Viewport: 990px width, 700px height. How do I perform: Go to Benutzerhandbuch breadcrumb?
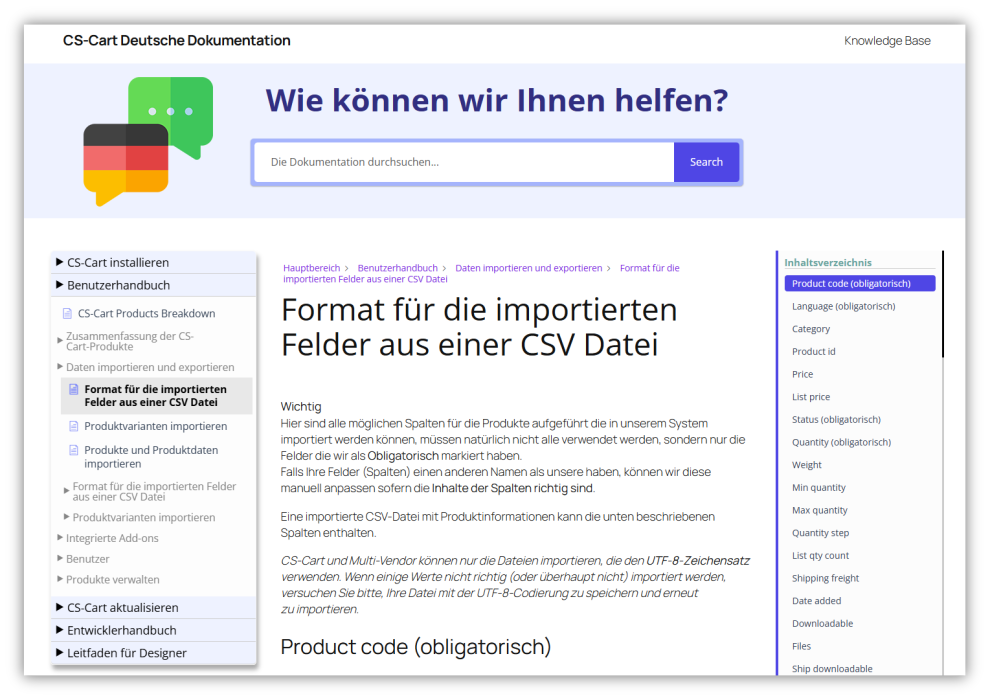tap(397, 268)
